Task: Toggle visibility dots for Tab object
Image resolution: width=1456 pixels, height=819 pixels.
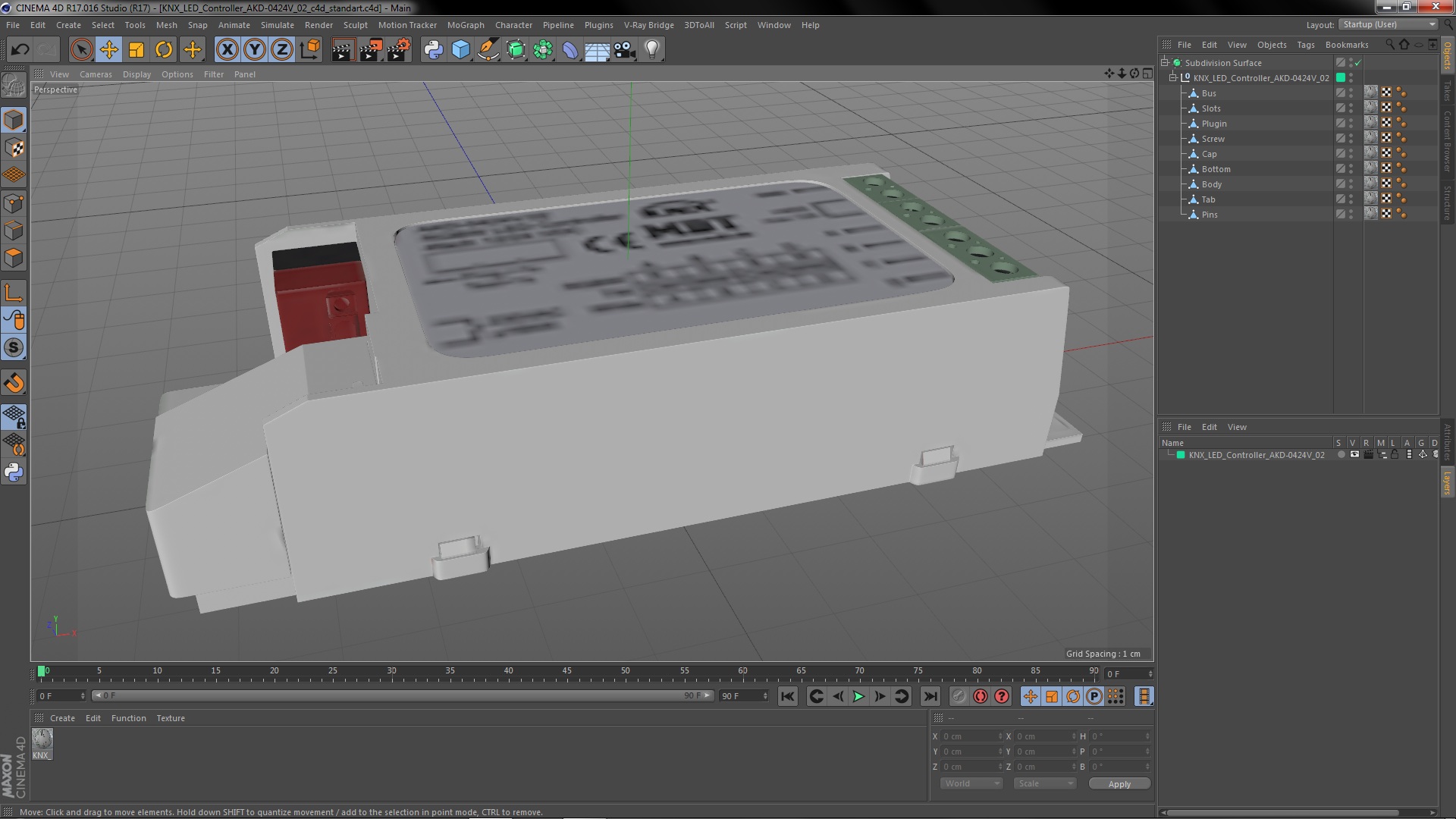Action: (x=1351, y=199)
